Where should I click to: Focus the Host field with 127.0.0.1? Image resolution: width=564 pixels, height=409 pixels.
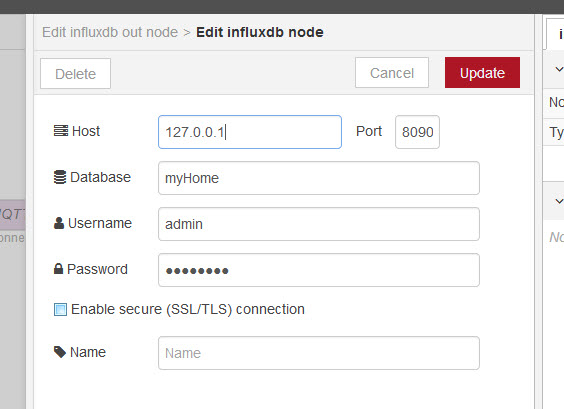pyautogui.click(x=250, y=132)
